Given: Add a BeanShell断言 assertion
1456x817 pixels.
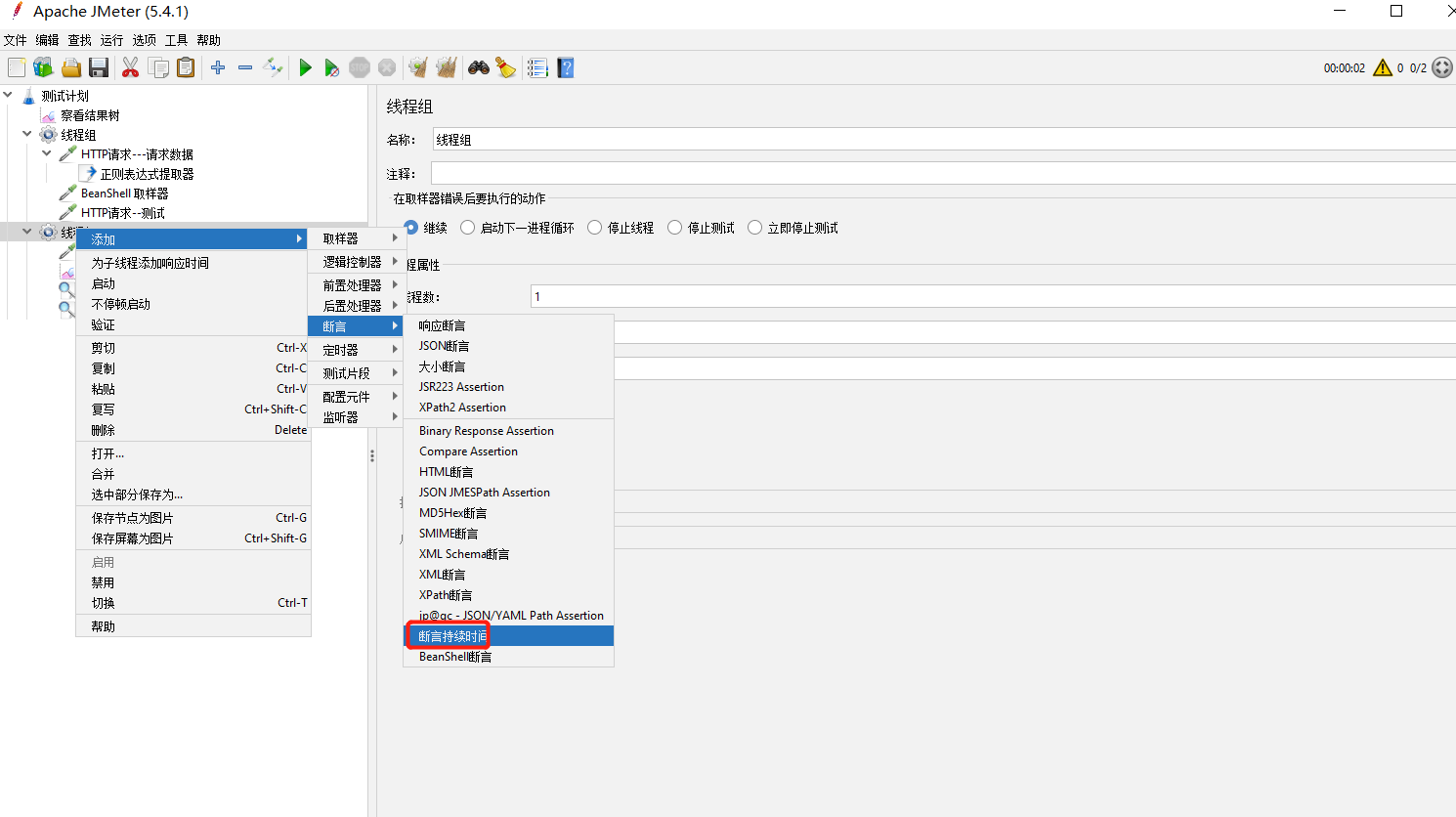Looking at the screenshot, I should (x=509, y=657).
